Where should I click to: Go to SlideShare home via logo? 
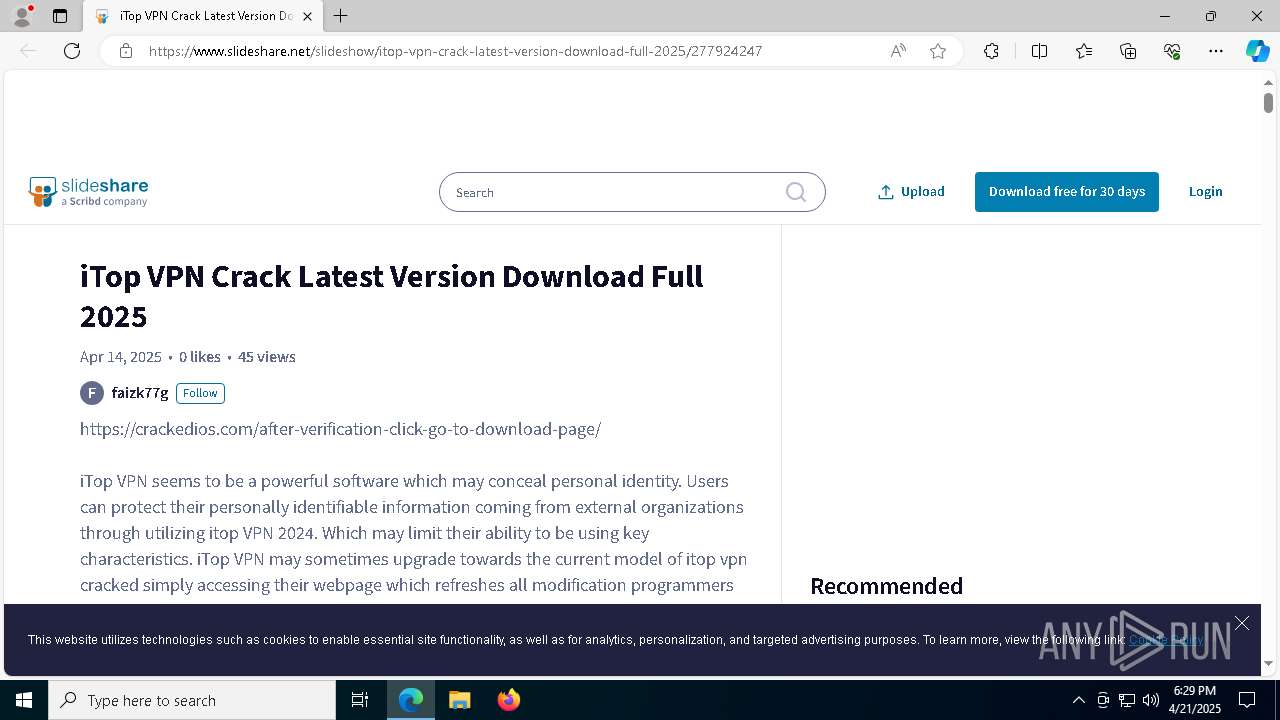(x=89, y=192)
